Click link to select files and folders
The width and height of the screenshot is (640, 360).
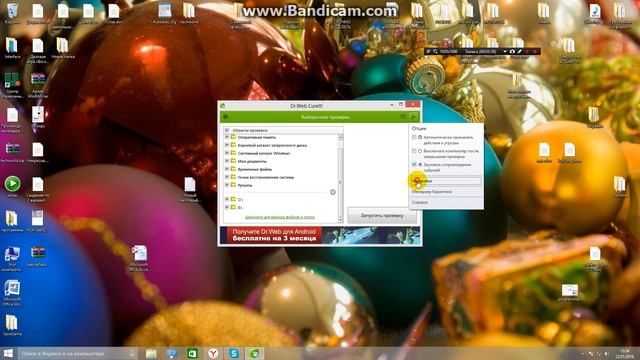pyautogui.click(x=280, y=217)
